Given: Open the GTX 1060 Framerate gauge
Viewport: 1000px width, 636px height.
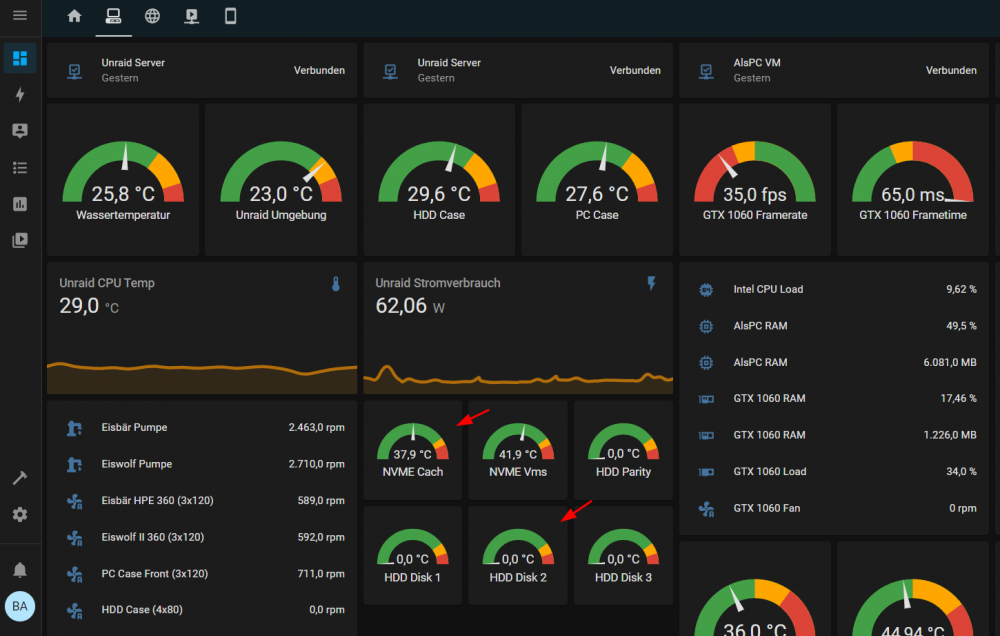Looking at the screenshot, I should [x=755, y=179].
